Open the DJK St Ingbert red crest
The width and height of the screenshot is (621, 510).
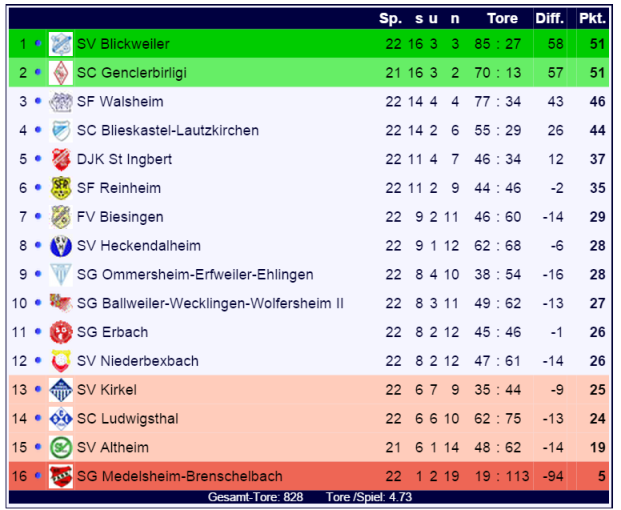pyautogui.click(x=61, y=159)
